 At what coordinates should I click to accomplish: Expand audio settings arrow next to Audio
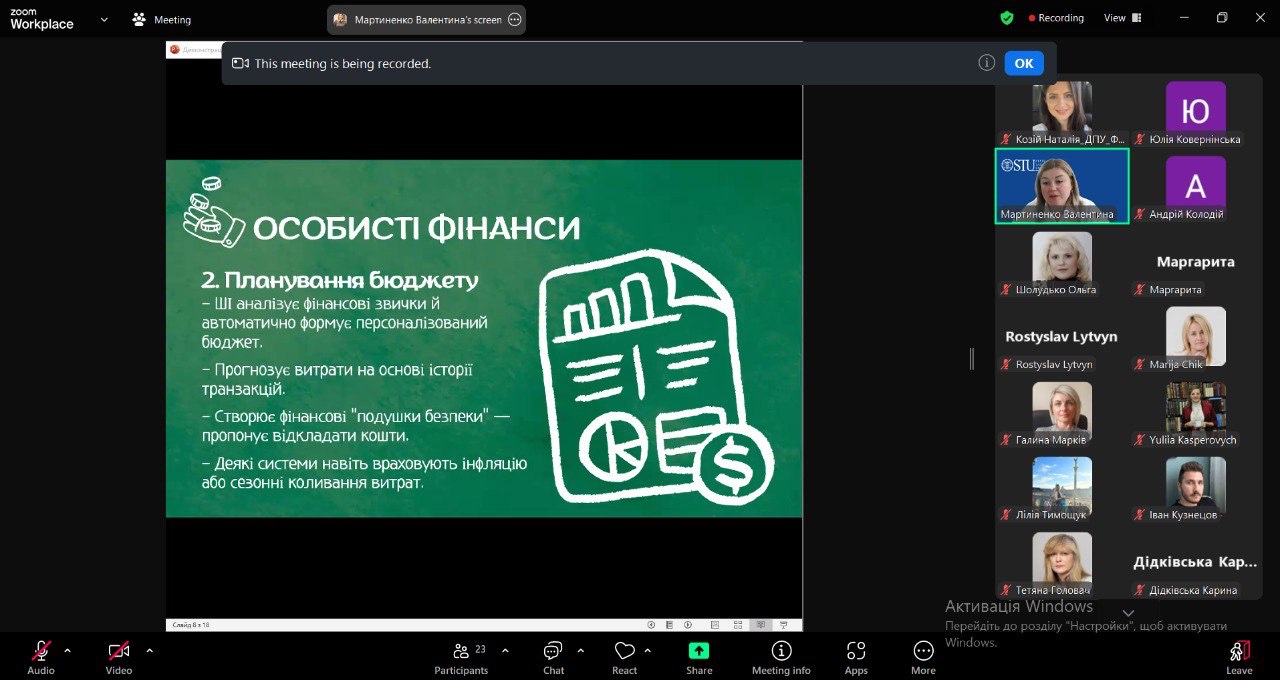67,650
